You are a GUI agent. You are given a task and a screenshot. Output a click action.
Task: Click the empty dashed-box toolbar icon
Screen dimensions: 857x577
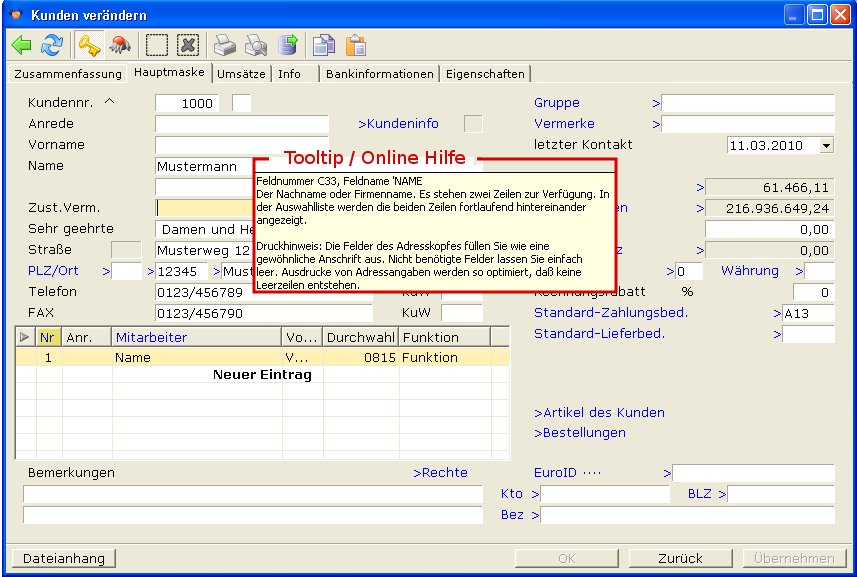click(157, 45)
